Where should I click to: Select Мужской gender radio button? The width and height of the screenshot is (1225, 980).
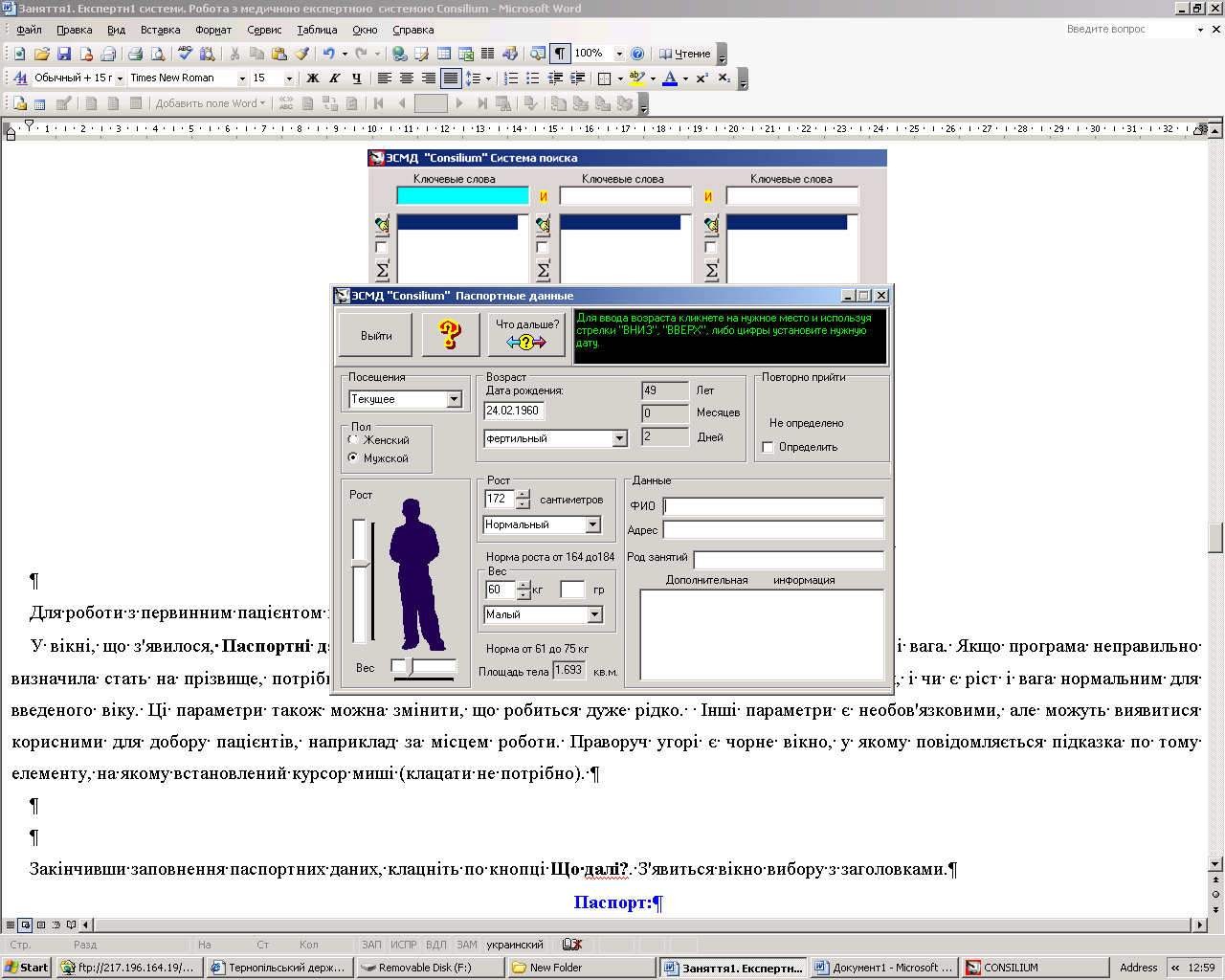[353, 458]
